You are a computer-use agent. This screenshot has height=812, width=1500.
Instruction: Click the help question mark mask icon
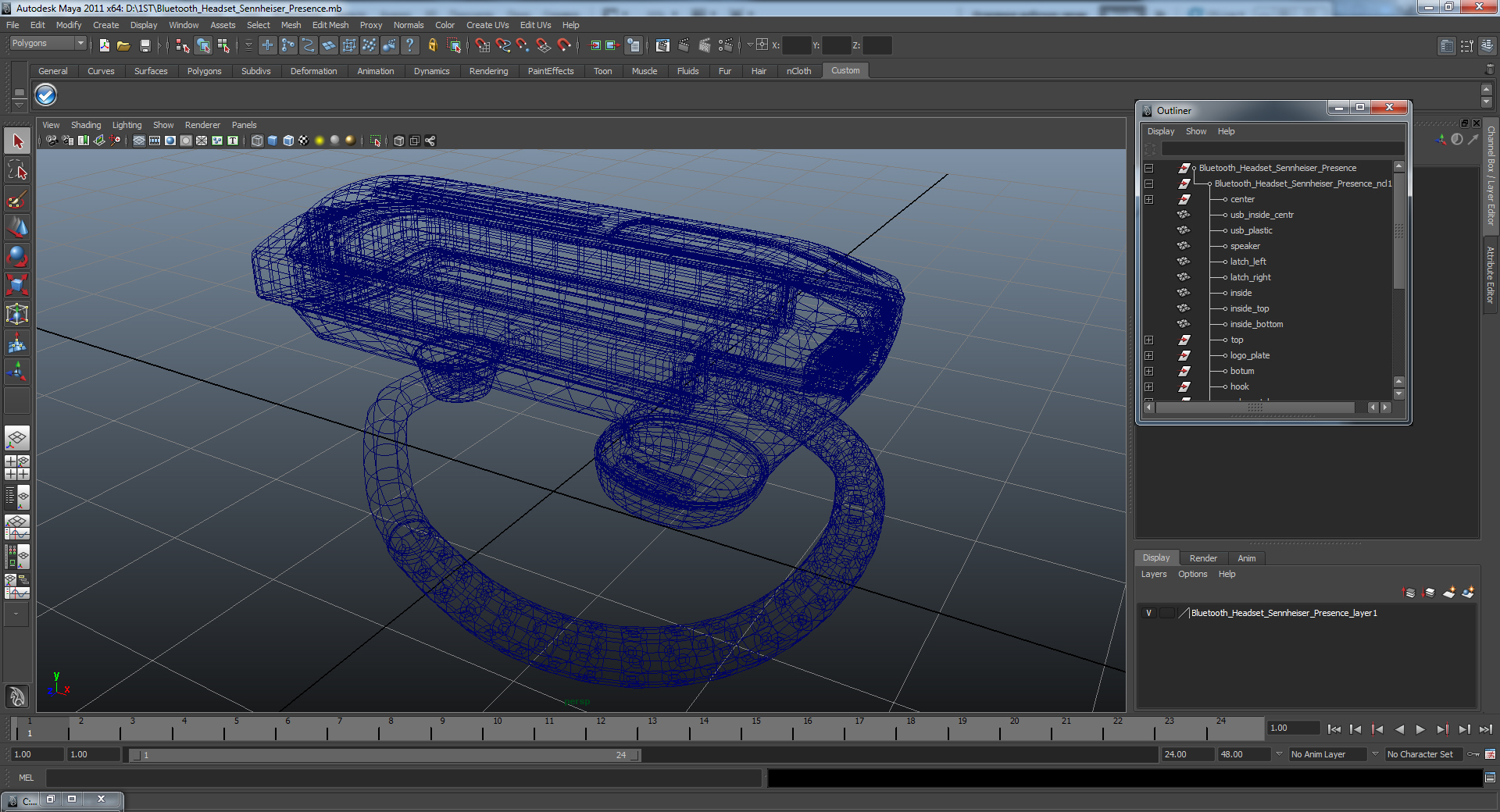tap(409, 45)
